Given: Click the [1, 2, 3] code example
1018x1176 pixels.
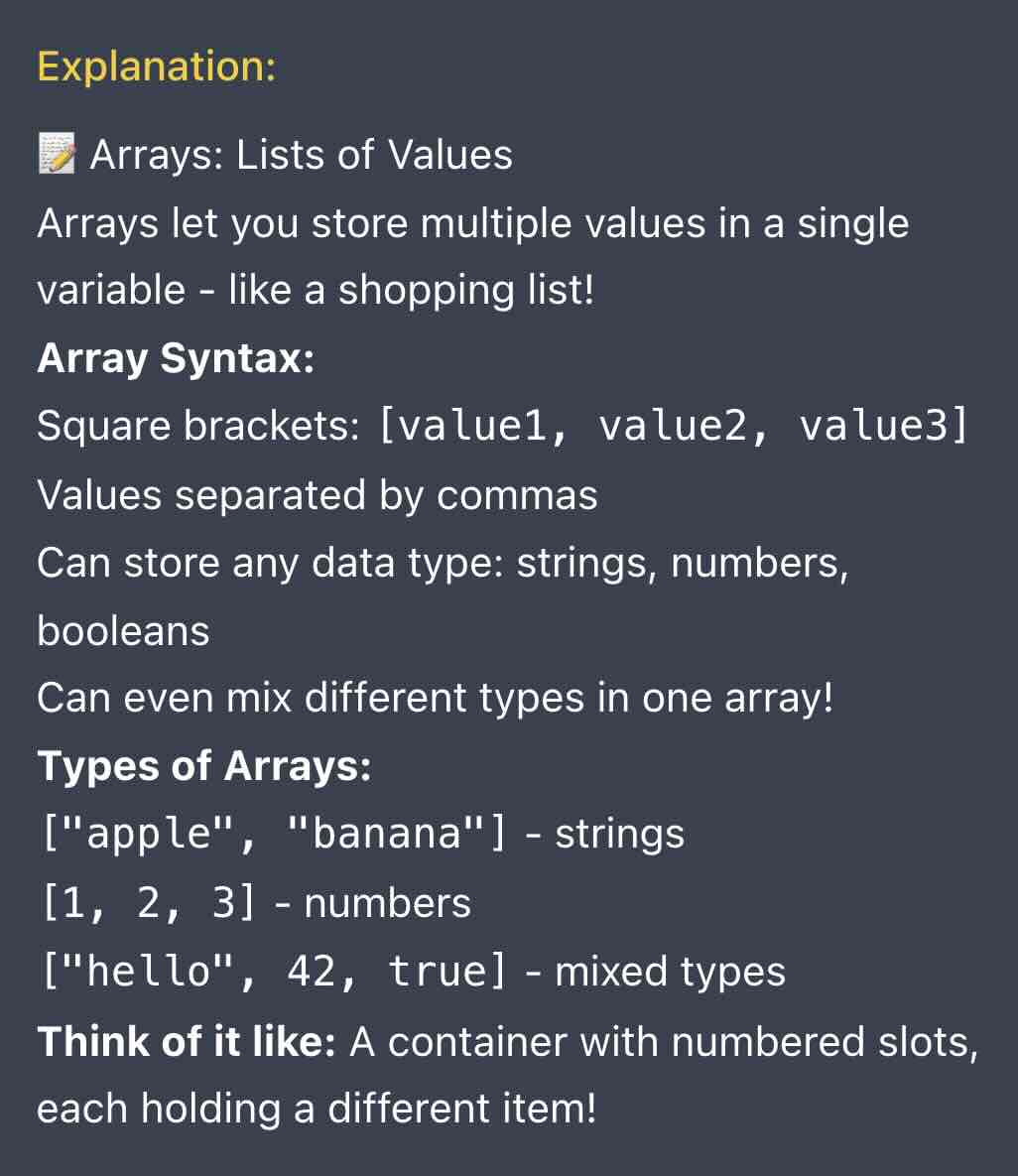Looking at the screenshot, I should point(149,902).
